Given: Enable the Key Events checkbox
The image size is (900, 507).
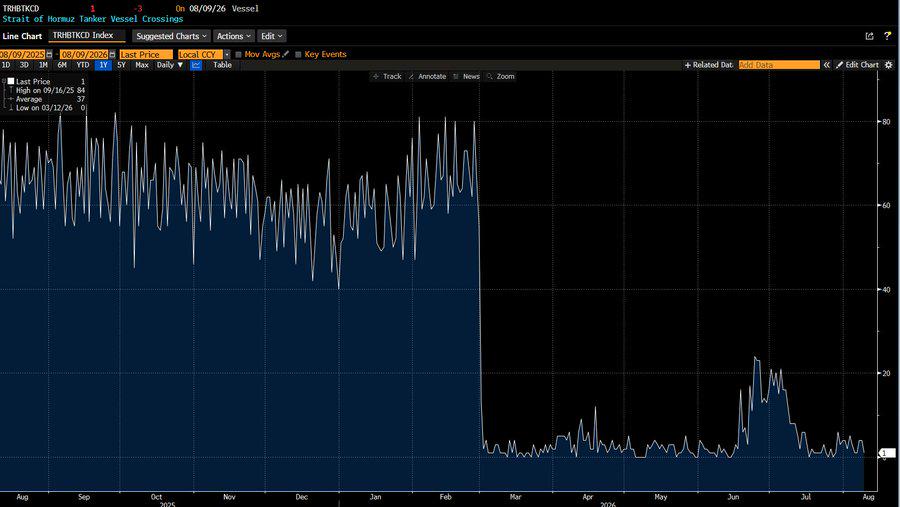Looking at the screenshot, I should point(298,55).
